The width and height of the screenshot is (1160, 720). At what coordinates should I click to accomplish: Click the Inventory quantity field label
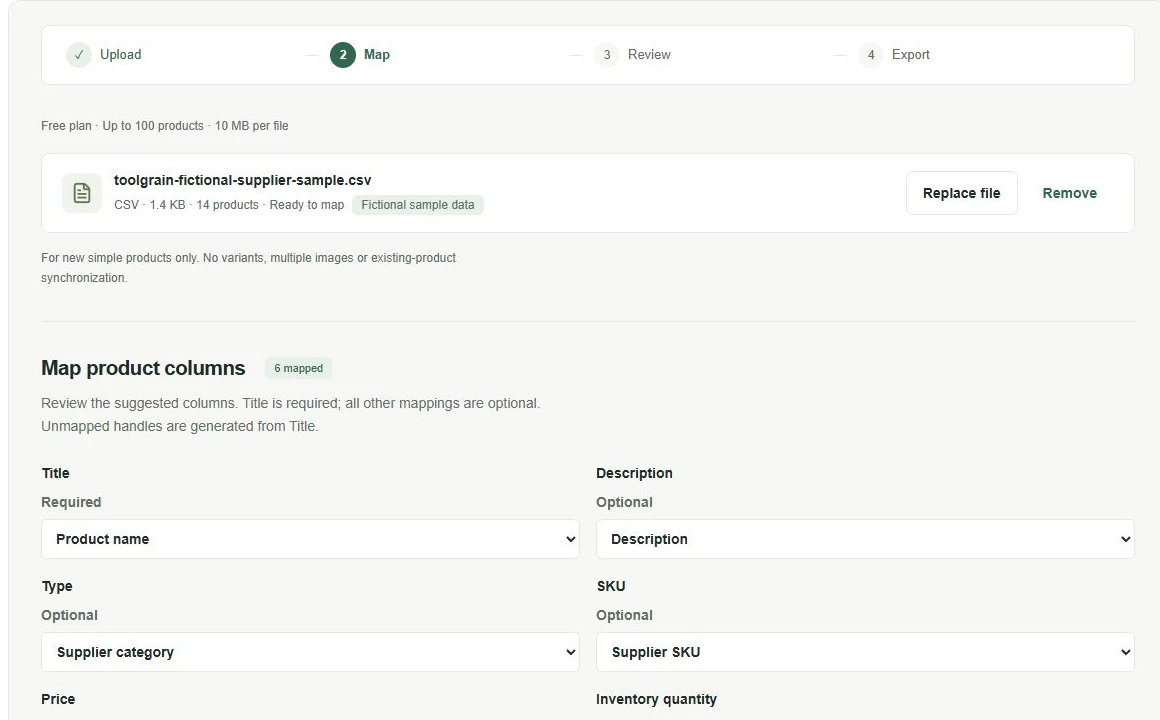[x=656, y=699]
